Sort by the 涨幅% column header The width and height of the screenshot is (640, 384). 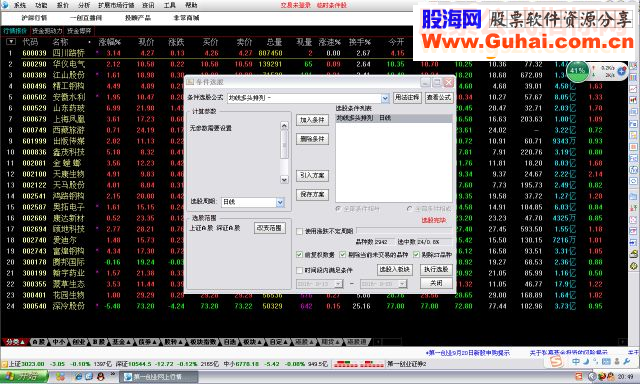109,42
